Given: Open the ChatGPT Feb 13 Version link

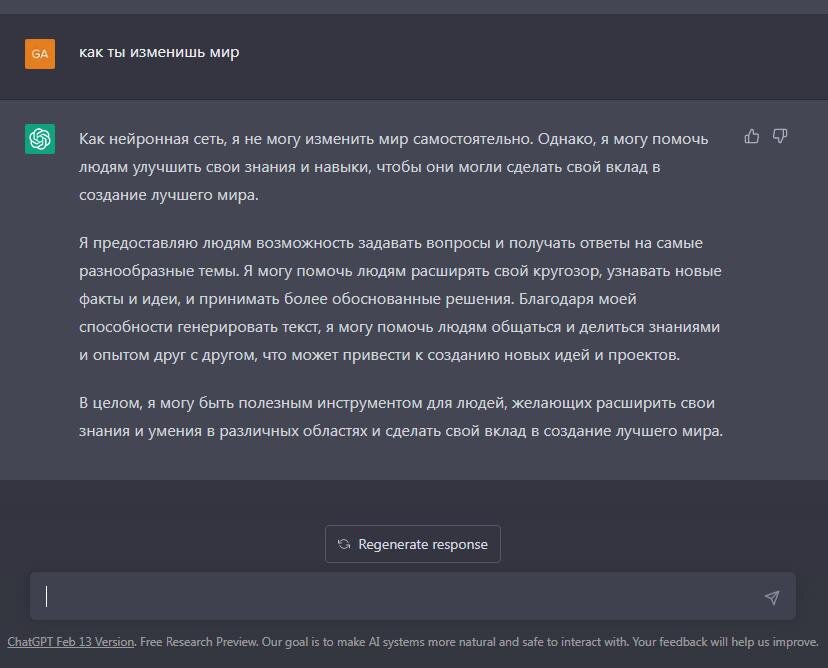Looking at the screenshot, I should pyautogui.click(x=68, y=641).
